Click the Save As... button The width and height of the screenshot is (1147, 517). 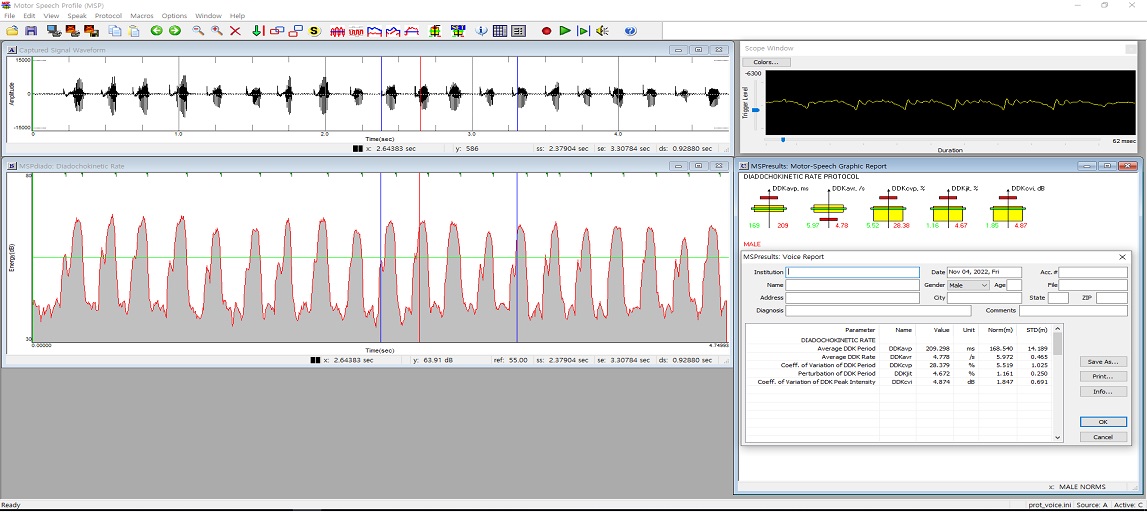point(1103,362)
